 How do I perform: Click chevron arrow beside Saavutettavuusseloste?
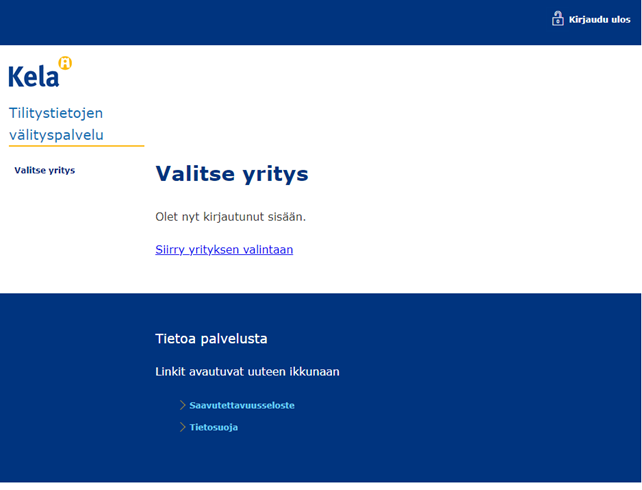coord(183,405)
